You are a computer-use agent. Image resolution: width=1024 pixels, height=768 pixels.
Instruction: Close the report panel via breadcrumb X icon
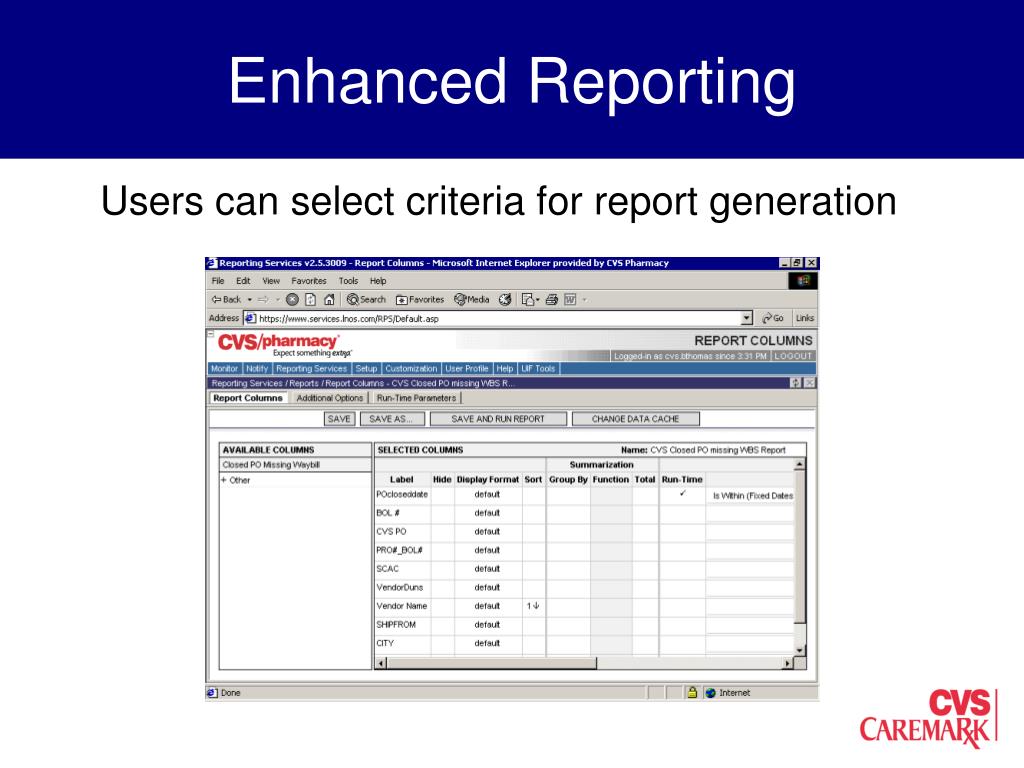810,383
